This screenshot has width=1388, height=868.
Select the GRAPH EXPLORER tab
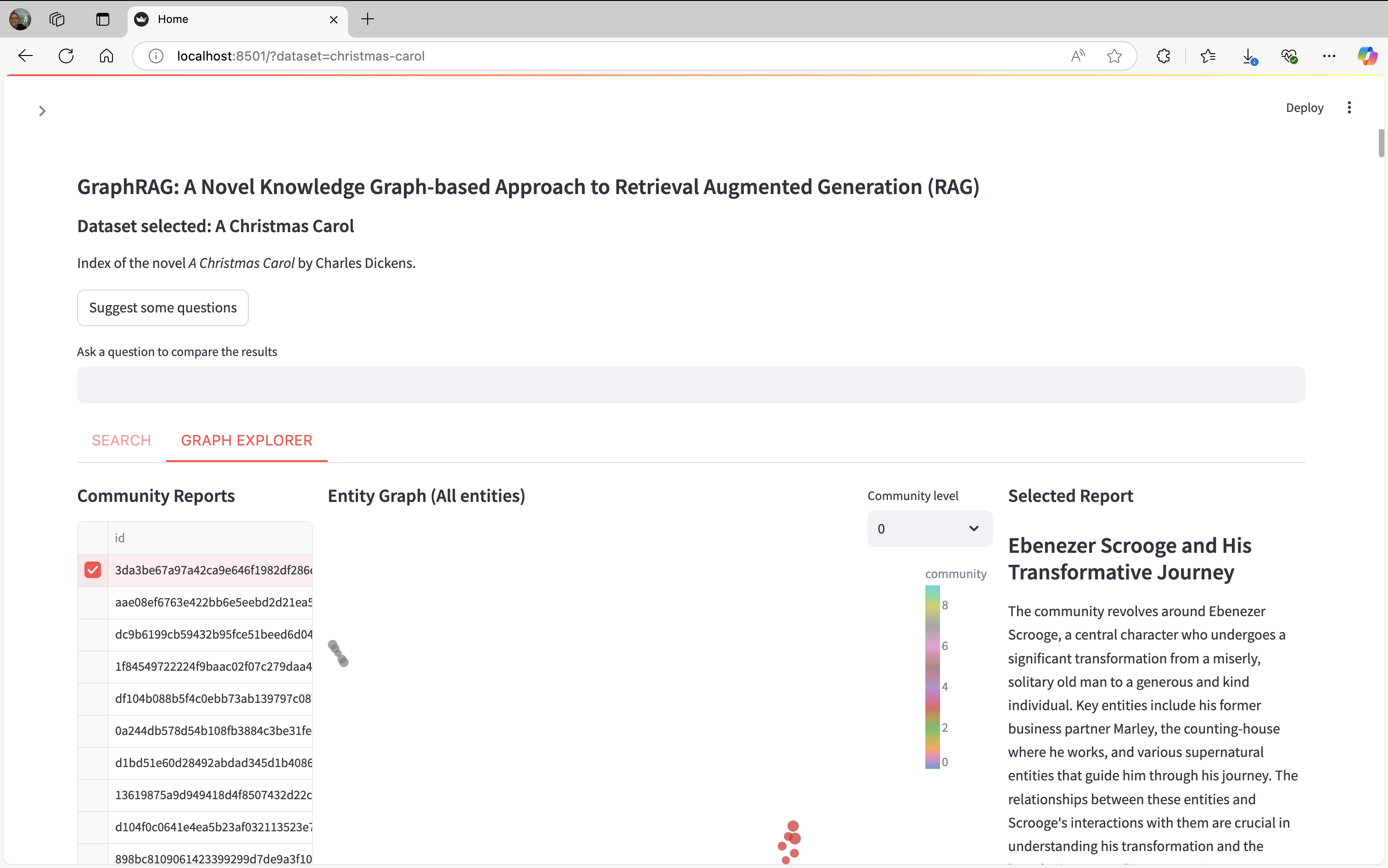click(x=246, y=440)
